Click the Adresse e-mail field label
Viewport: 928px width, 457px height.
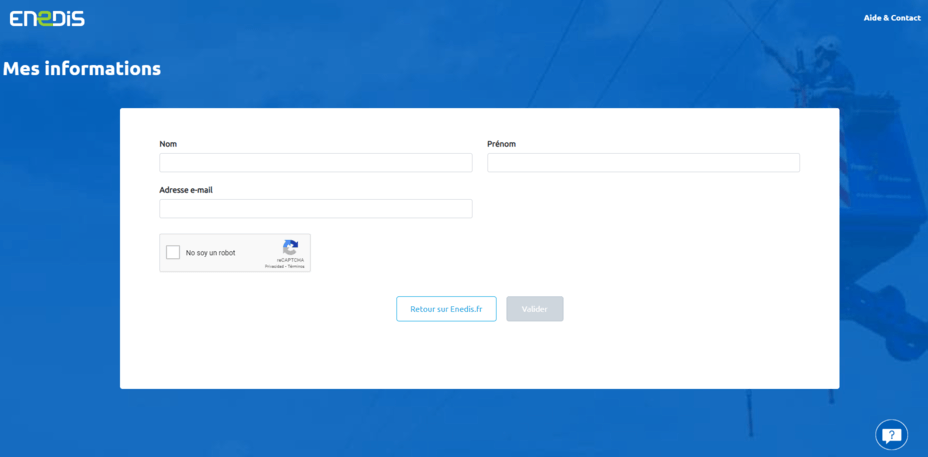coord(186,190)
